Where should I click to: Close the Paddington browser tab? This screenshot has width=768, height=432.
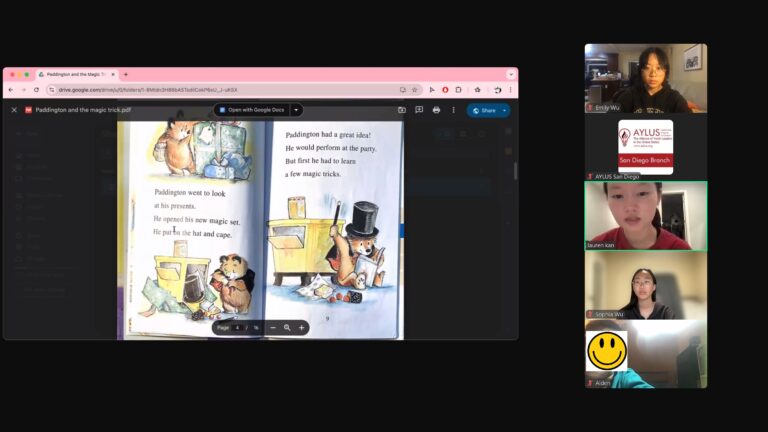pyautogui.click(x=113, y=74)
